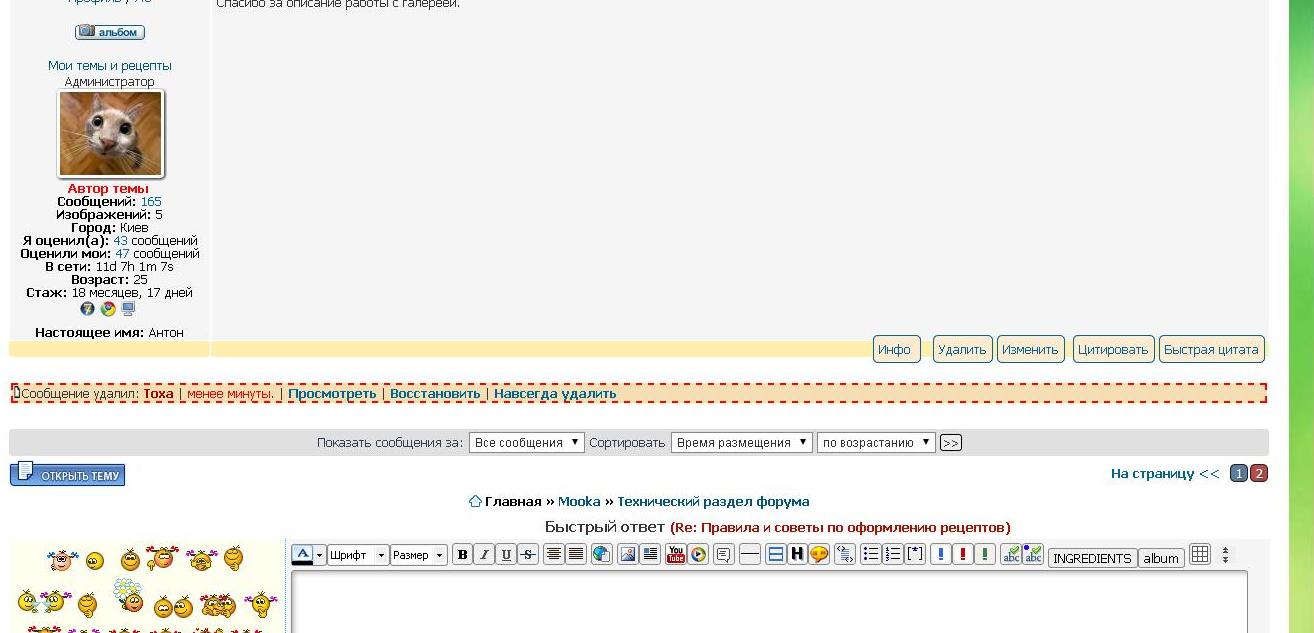Open the text color picker
The height and width of the screenshot is (633, 1314).
coord(302,555)
